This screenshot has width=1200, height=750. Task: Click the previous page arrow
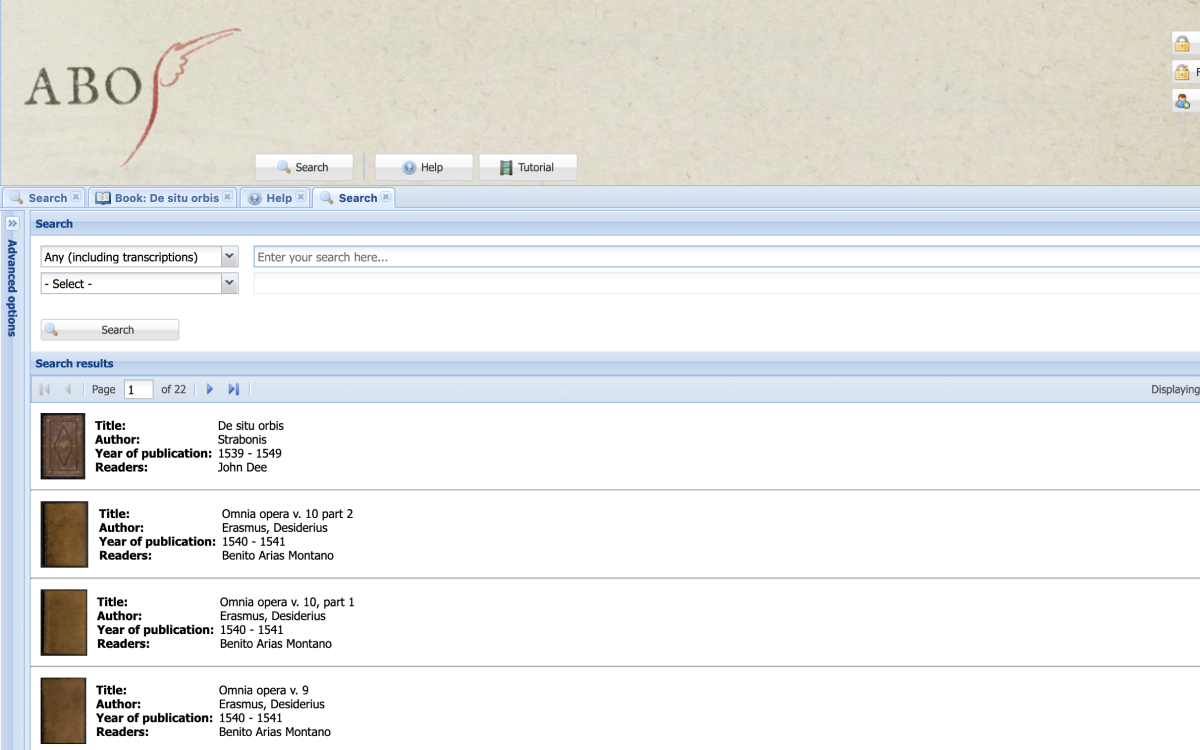click(x=66, y=389)
